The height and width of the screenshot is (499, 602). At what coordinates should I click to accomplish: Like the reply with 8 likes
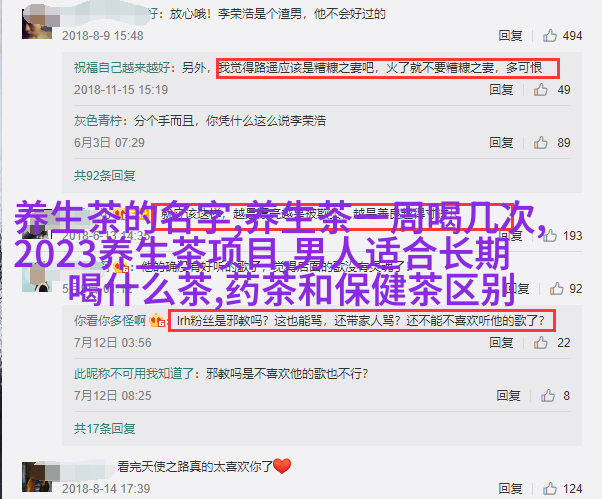pos(547,395)
